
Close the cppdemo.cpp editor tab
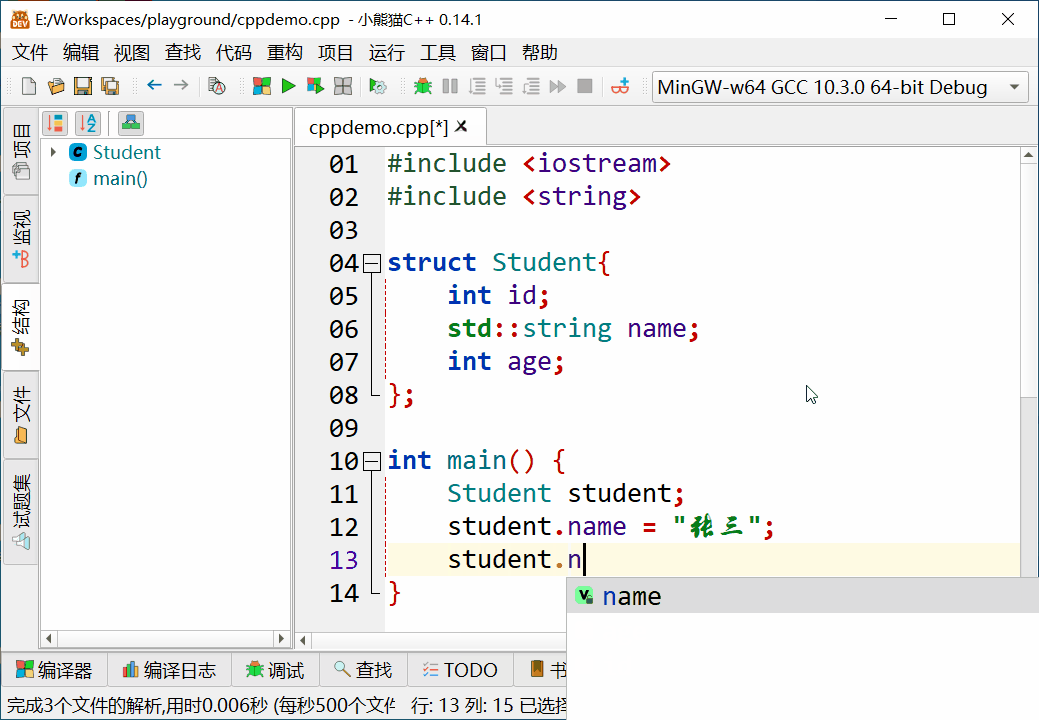(463, 127)
